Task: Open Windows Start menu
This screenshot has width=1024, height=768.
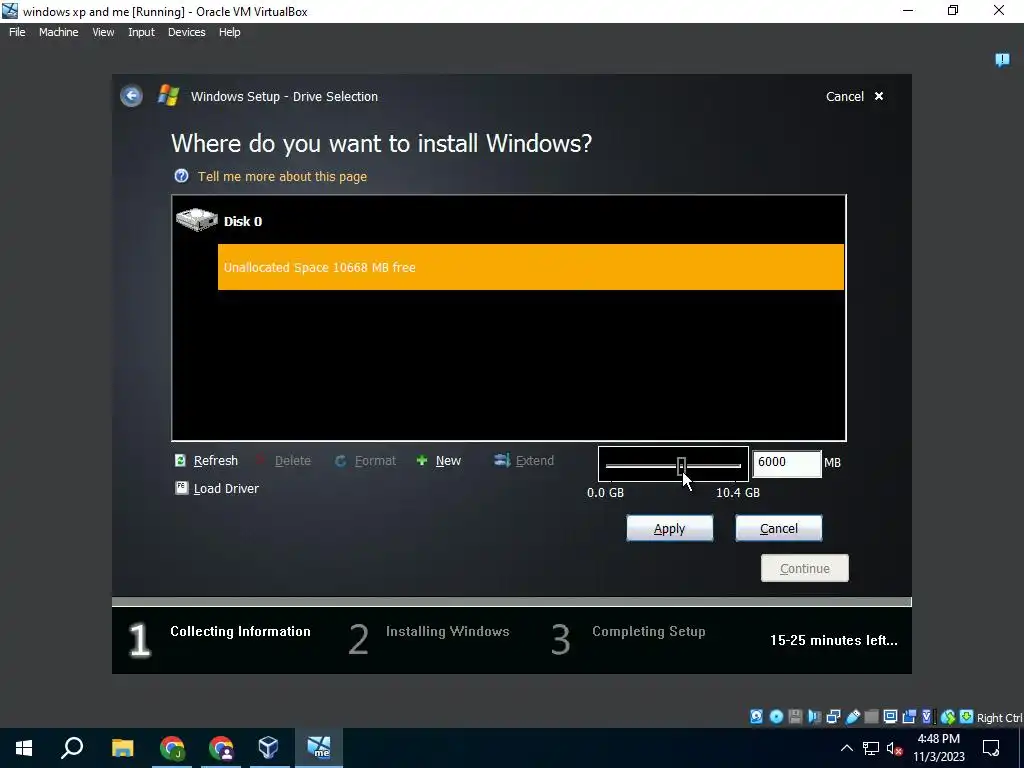Action: point(24,748)
